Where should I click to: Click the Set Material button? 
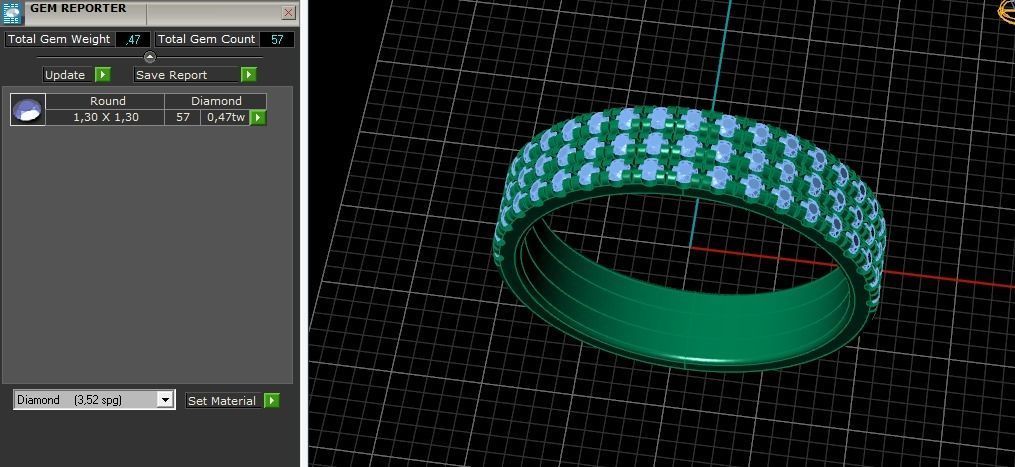tap(222, 401)
